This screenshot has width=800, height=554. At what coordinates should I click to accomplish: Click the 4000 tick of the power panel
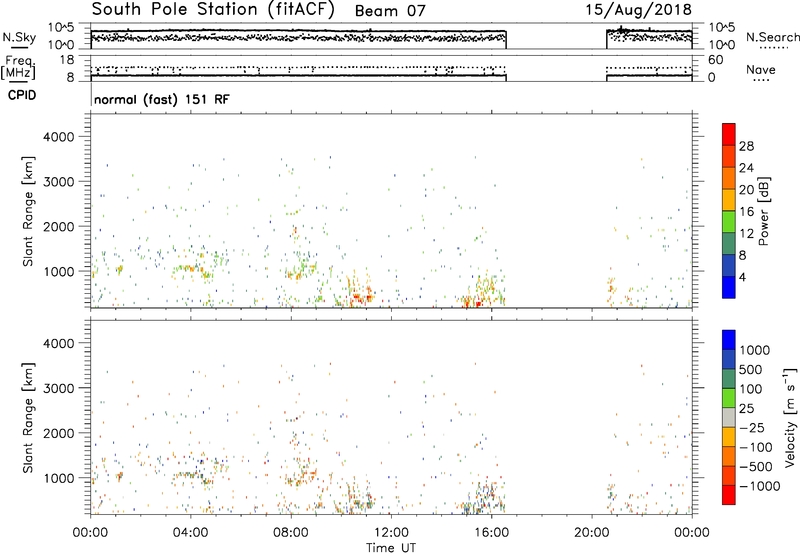click(59, 137)
